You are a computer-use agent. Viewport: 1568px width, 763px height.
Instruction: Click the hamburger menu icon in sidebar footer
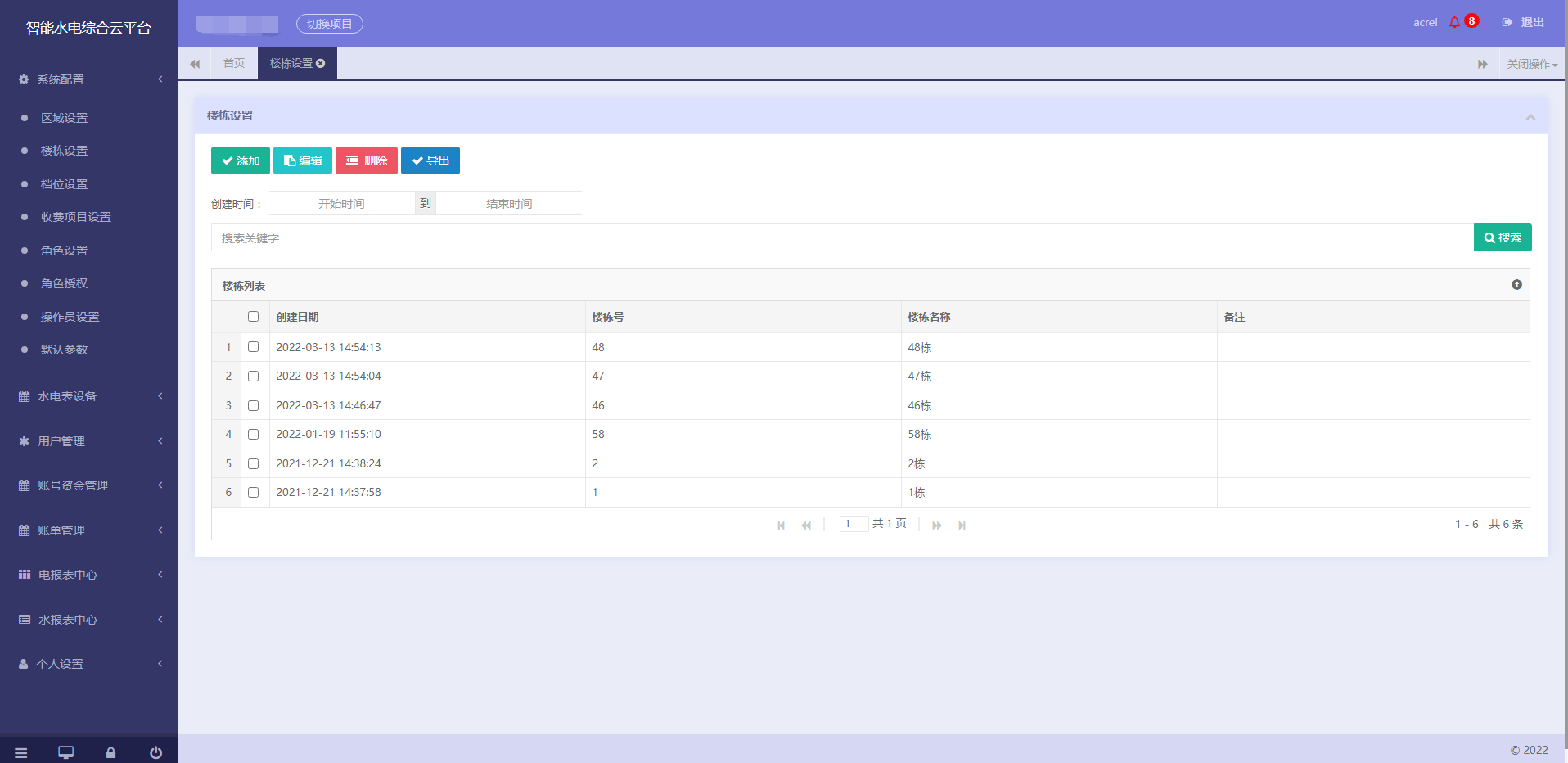click(21, 753)
